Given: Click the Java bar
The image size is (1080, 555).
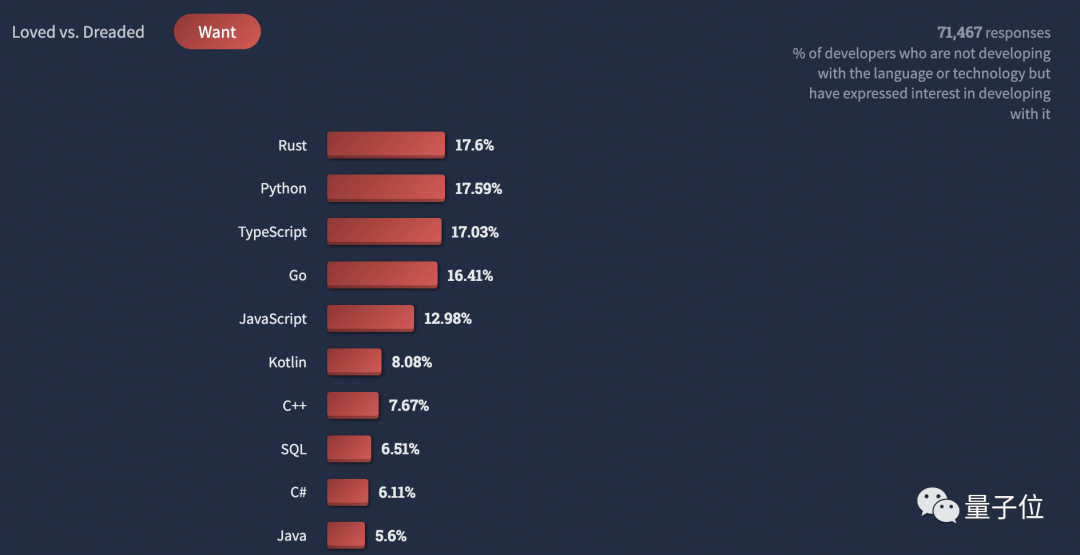Looking at the screenshot, I should click(x=345, y=535).
